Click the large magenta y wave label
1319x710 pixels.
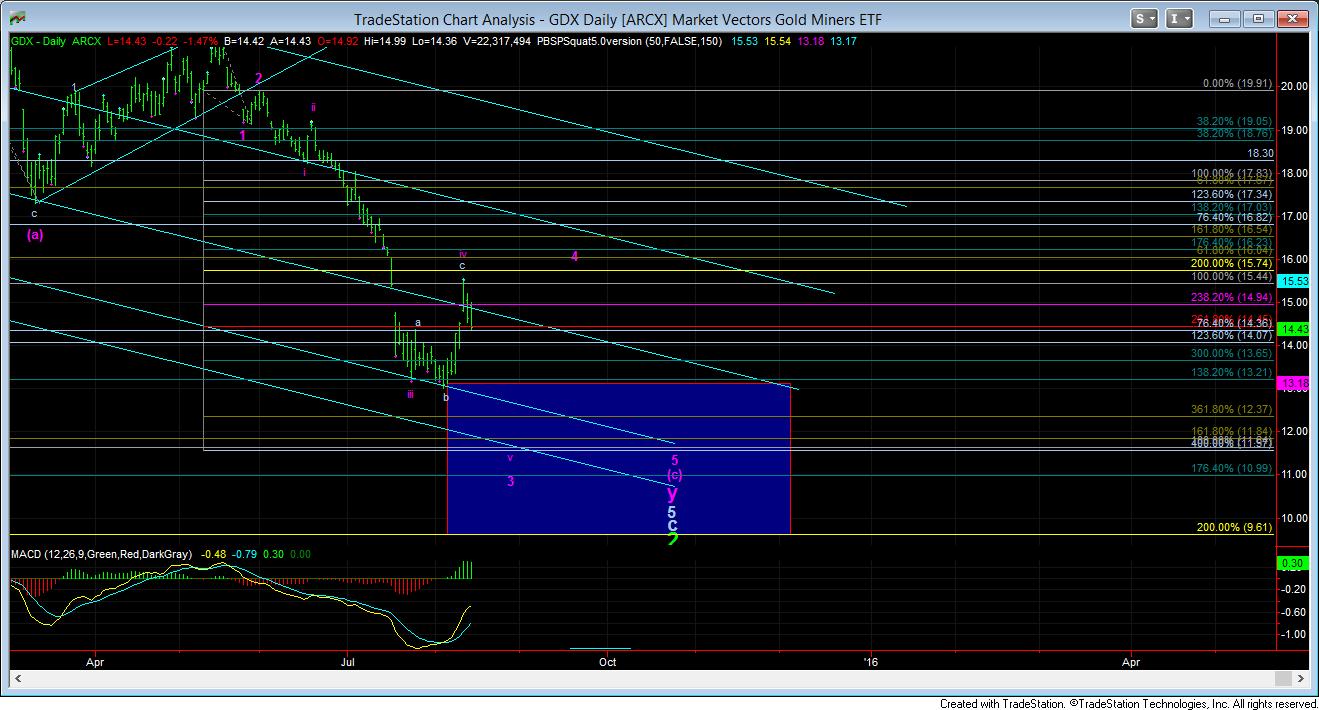pos(673,492)
